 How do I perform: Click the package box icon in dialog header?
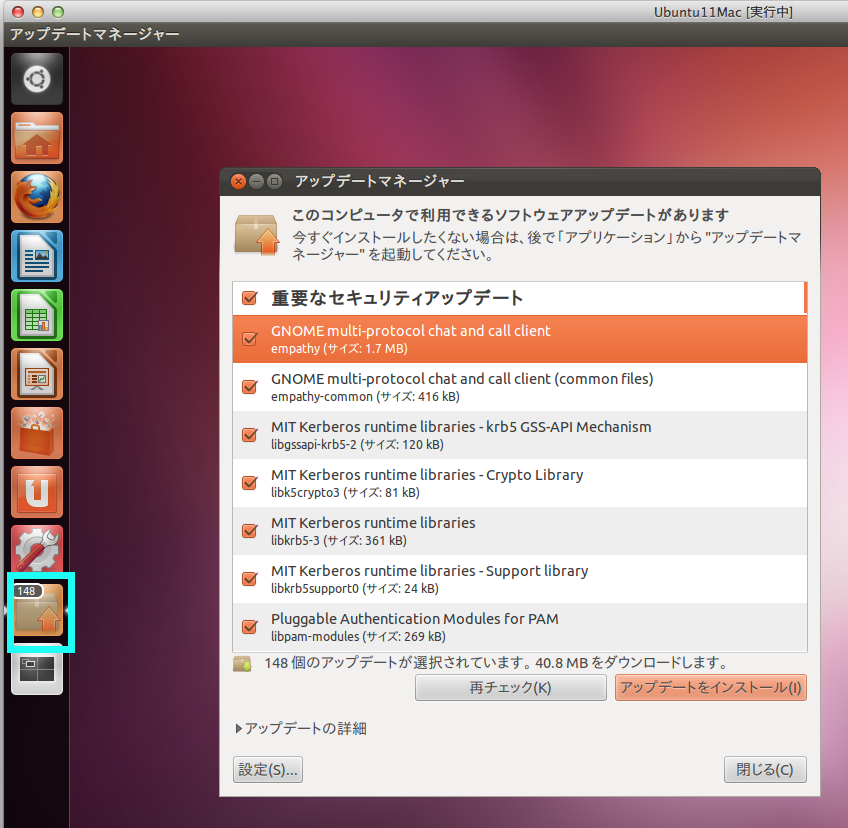coord(256,235)
